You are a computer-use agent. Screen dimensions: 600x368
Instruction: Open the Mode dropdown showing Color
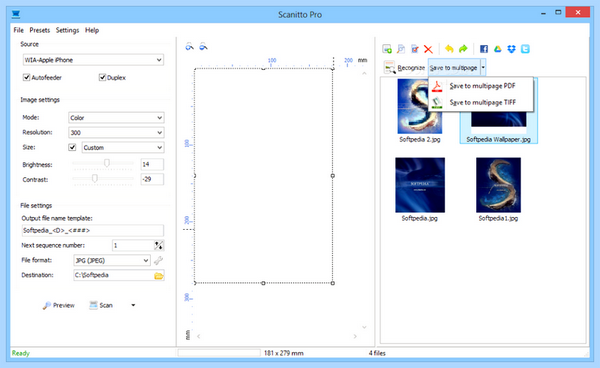point(116,118)
